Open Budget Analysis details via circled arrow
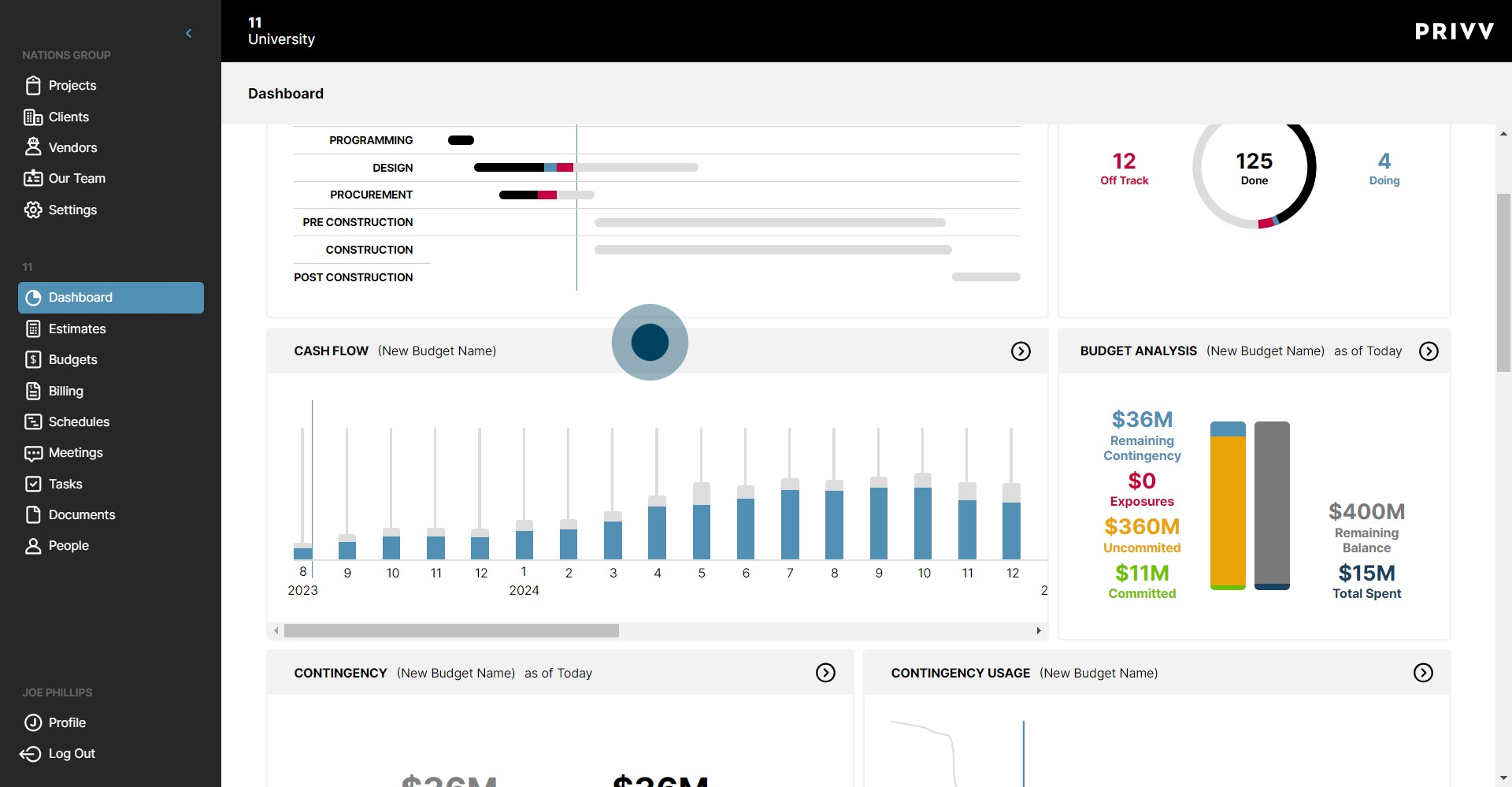Viewport: 1512px width, 787px height. pyautogui.click(x=1429, y=351)
